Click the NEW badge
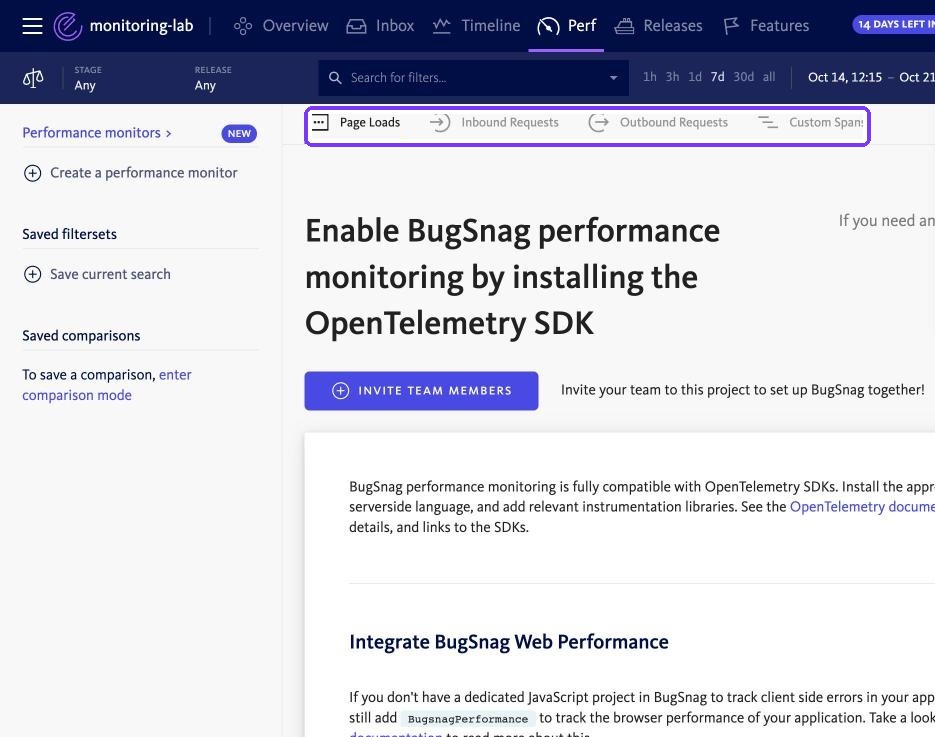Viewport: 935px width, 737px height. pos(239,134)
